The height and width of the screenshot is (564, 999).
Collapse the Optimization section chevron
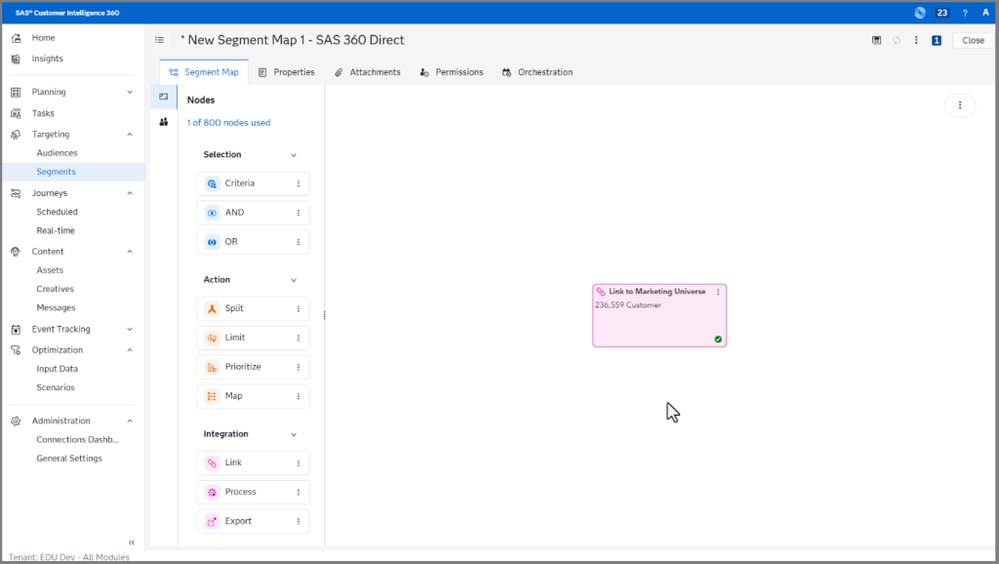click(129, 350)
